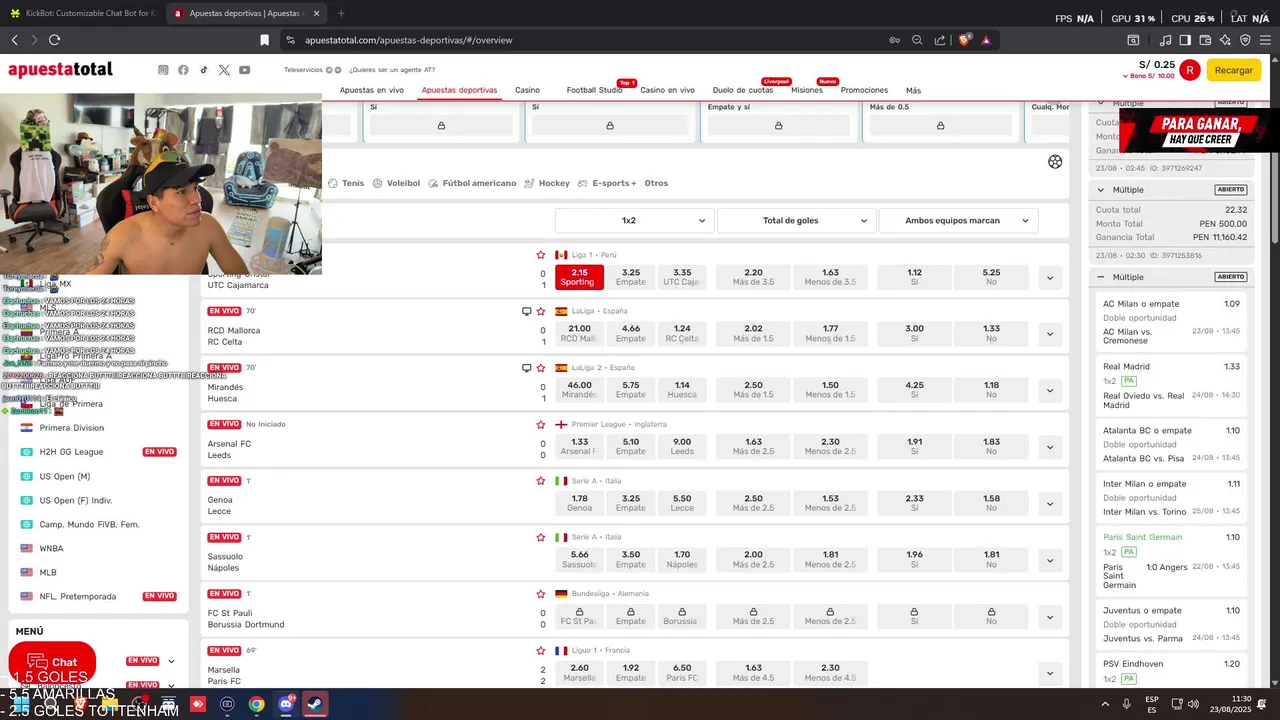1280x720 pixels.
Task: Select 1.33 Arsenal F odds button
Action: [579, 446]
